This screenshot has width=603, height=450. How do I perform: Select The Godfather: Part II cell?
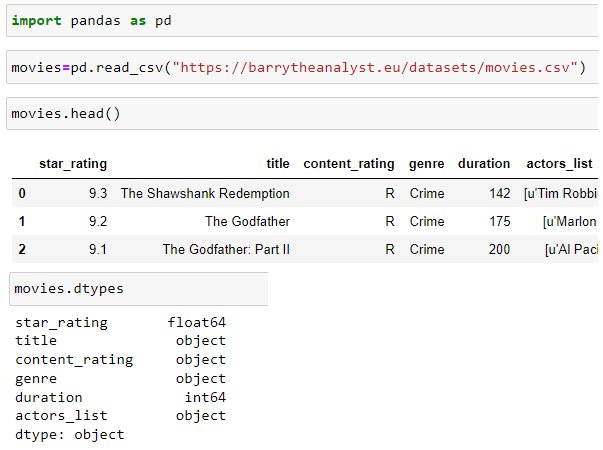tap(226, 249)
